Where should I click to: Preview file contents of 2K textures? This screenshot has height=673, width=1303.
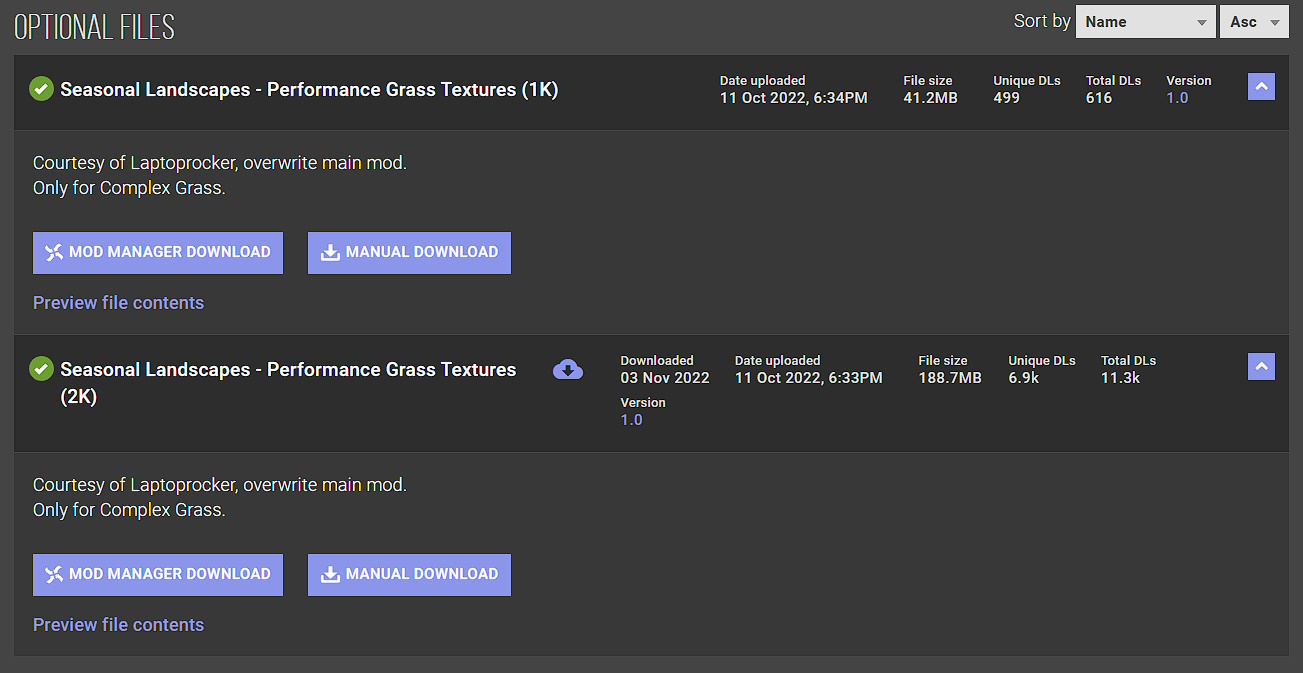[x=118, y=625]
